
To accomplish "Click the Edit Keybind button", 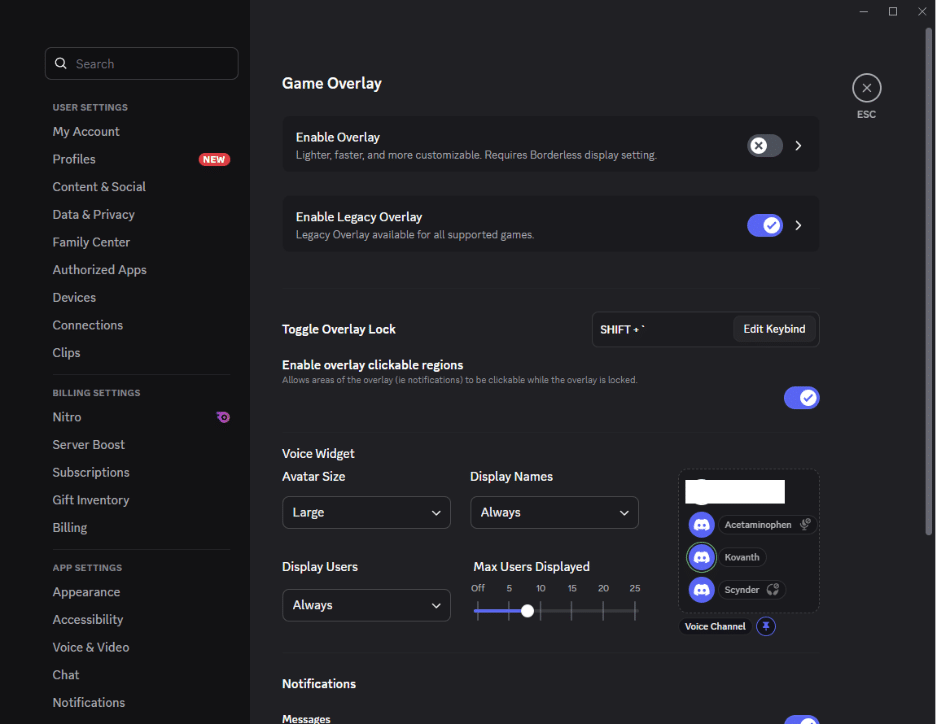I will (x=774, y=329).
